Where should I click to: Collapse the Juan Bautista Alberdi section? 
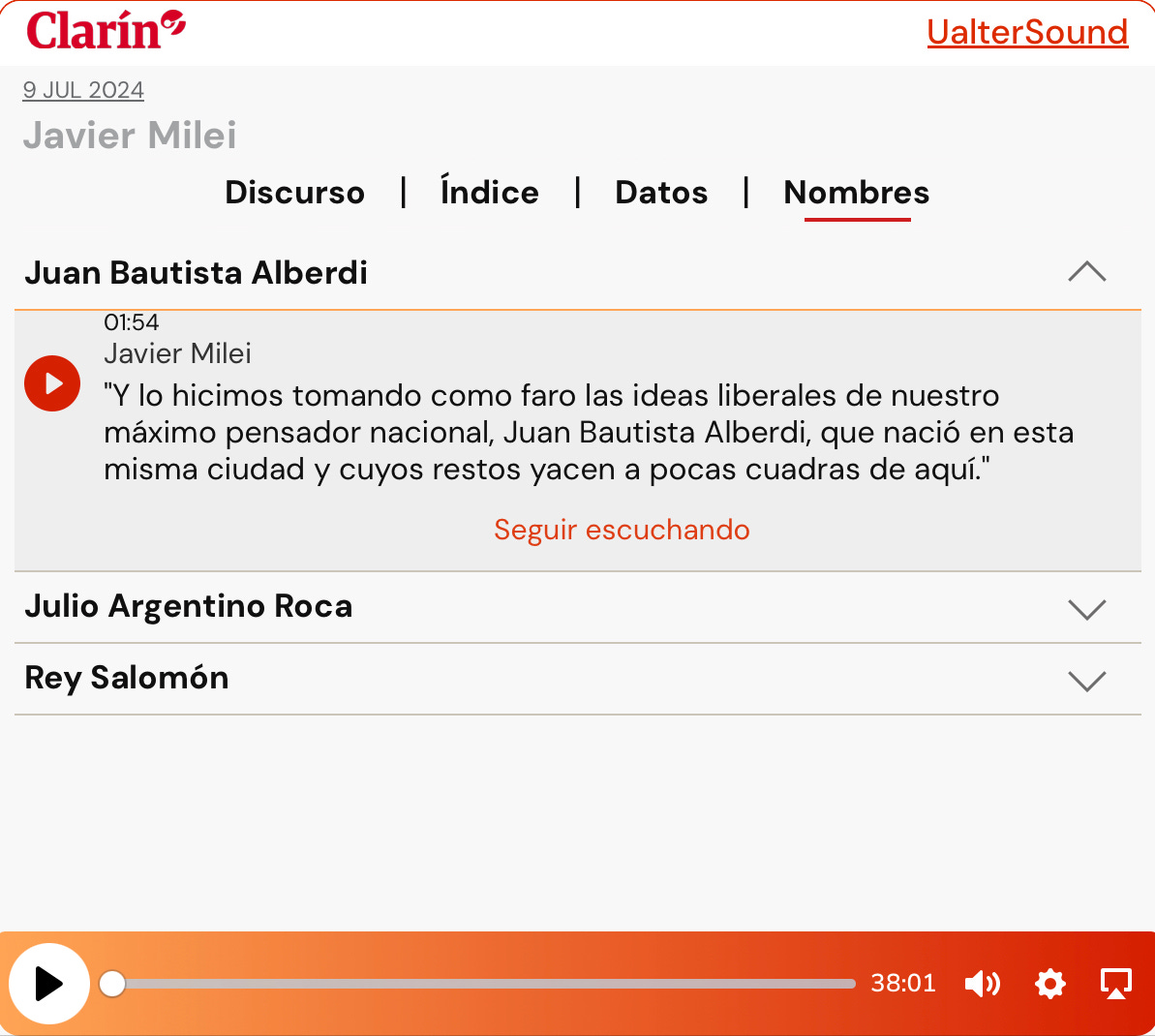[1087, 272]
